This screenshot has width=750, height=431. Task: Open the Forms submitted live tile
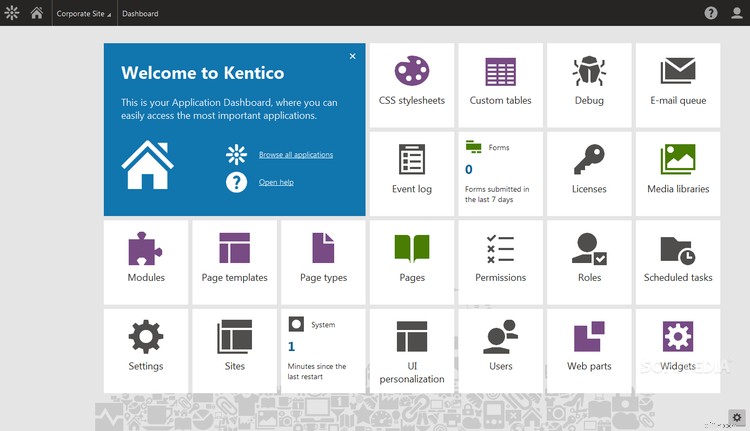pyautogui.click(x=500, y=173)
